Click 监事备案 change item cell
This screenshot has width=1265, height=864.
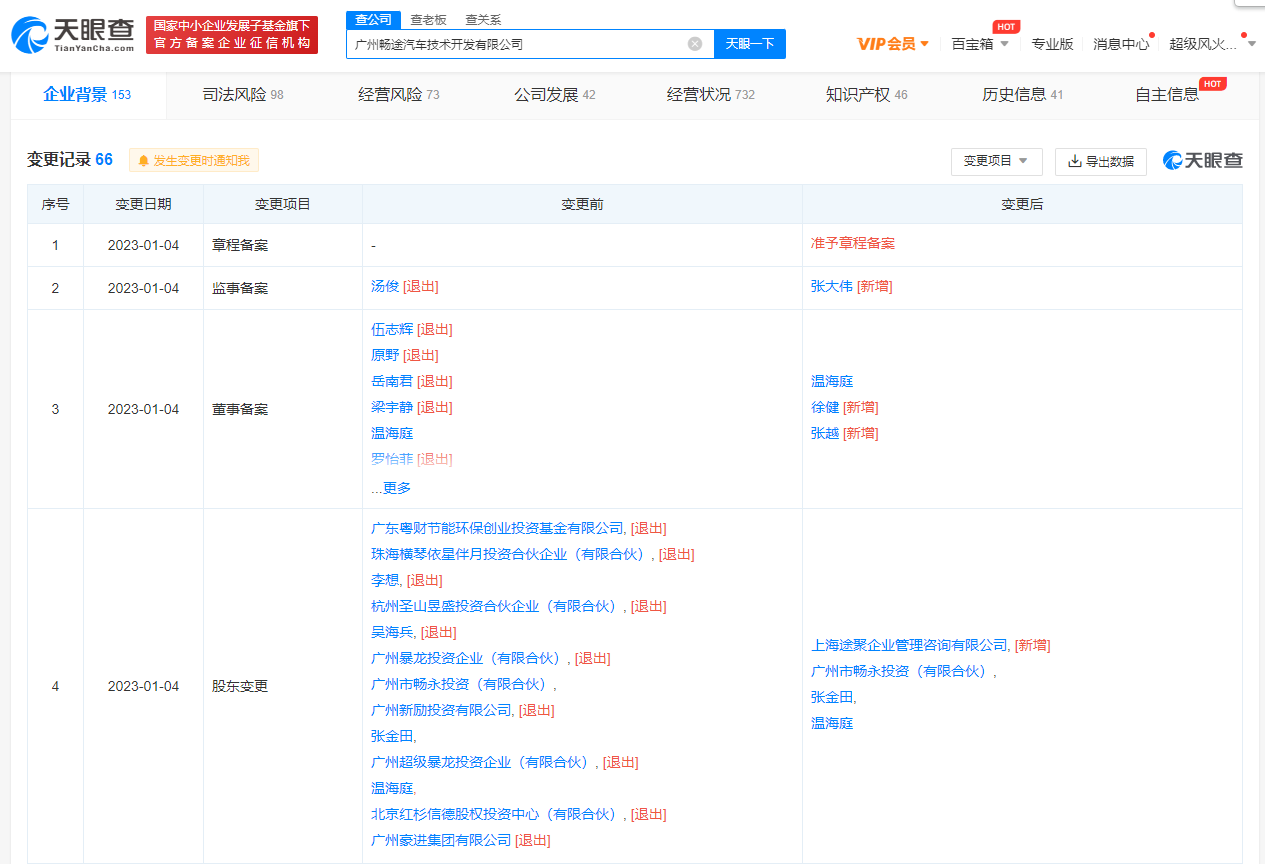282,288
